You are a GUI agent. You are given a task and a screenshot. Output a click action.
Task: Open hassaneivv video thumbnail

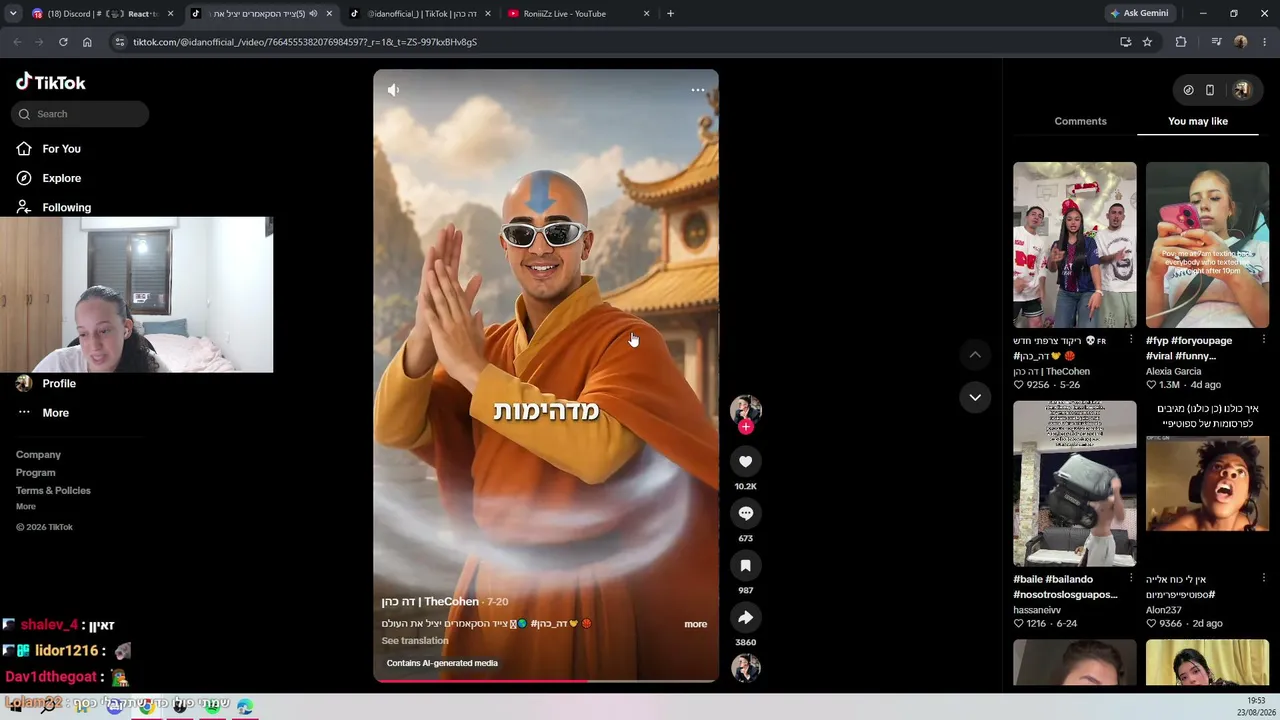(x=1075, y=484)
